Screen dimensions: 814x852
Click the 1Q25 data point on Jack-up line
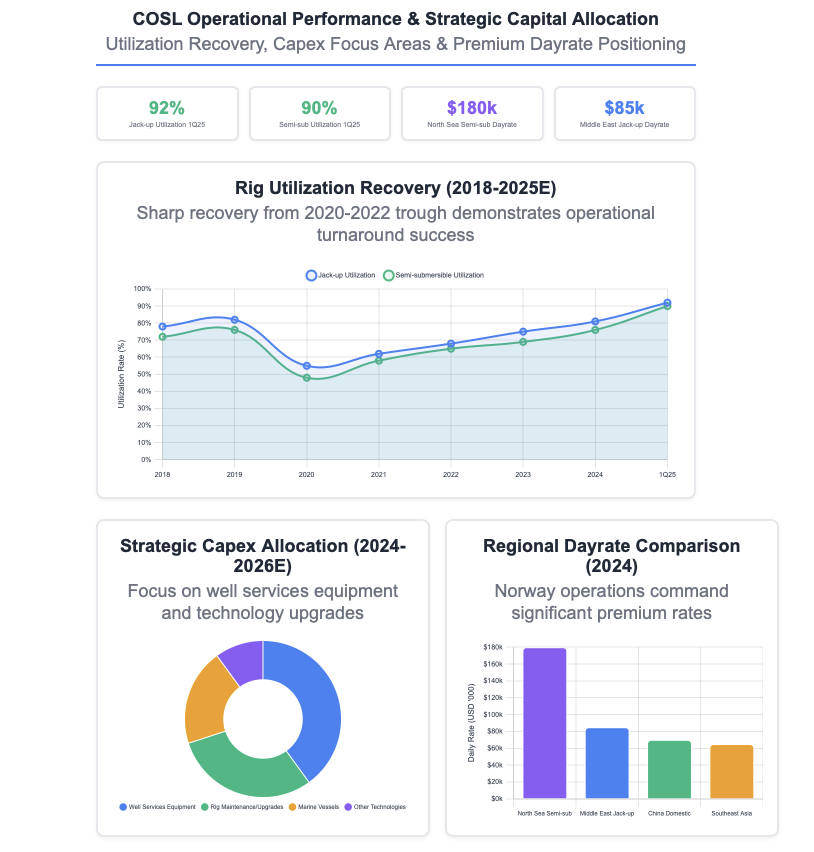(x=667, y=301)
